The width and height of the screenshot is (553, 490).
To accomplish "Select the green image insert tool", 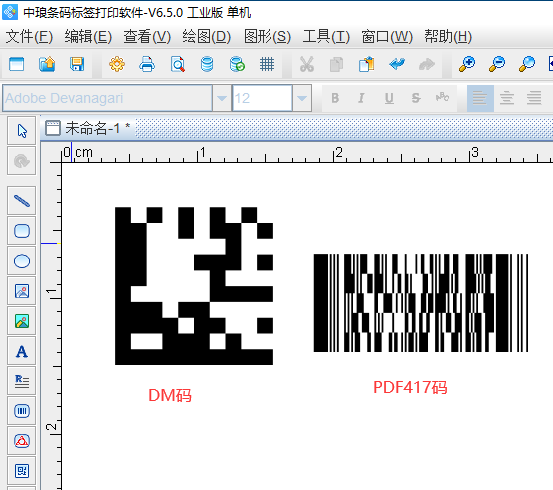I will [22, 321].
